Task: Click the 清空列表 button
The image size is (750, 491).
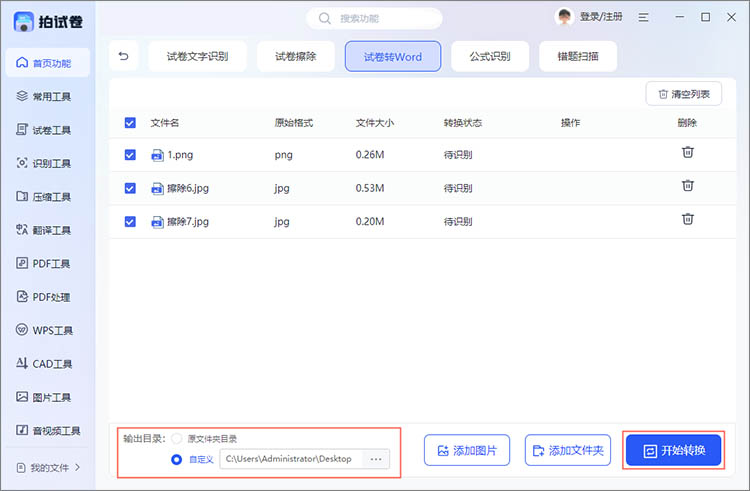Action: pyautogui.click(x=684, y=94)
